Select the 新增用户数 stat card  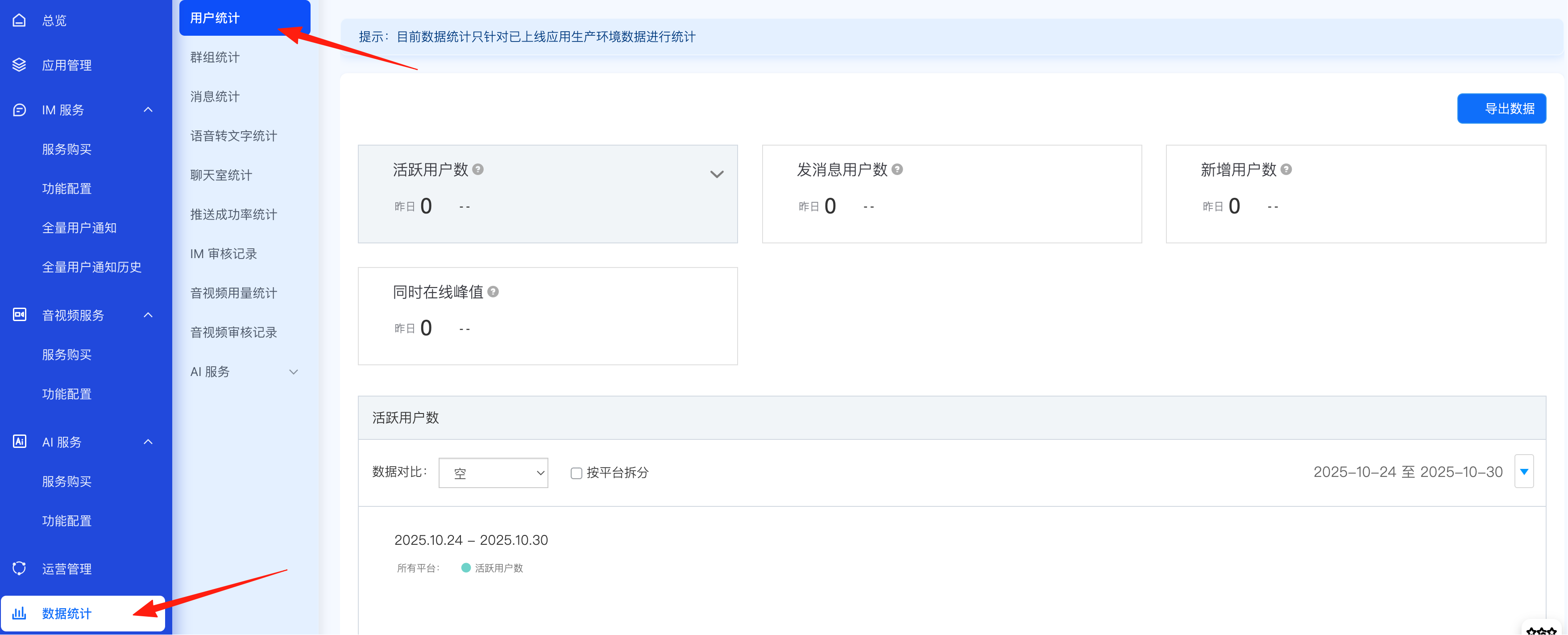tap(1355, 193)
